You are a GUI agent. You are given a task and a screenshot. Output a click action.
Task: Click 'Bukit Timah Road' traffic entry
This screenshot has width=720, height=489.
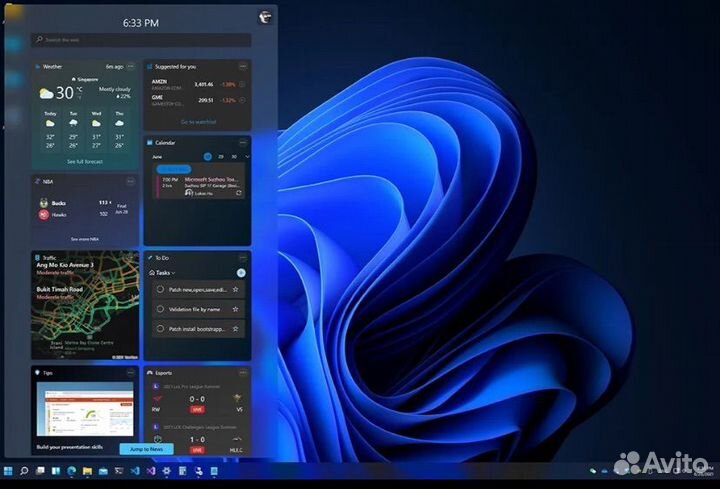[60, 292]
